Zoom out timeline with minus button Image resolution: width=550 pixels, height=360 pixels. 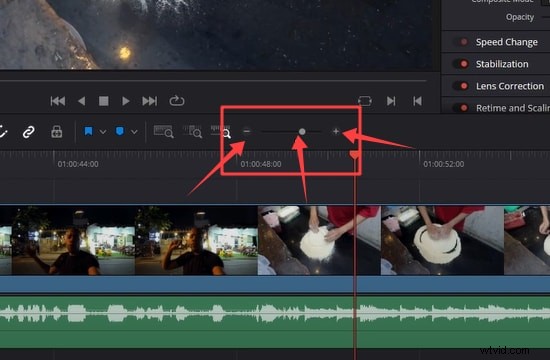tap(247, 131)
